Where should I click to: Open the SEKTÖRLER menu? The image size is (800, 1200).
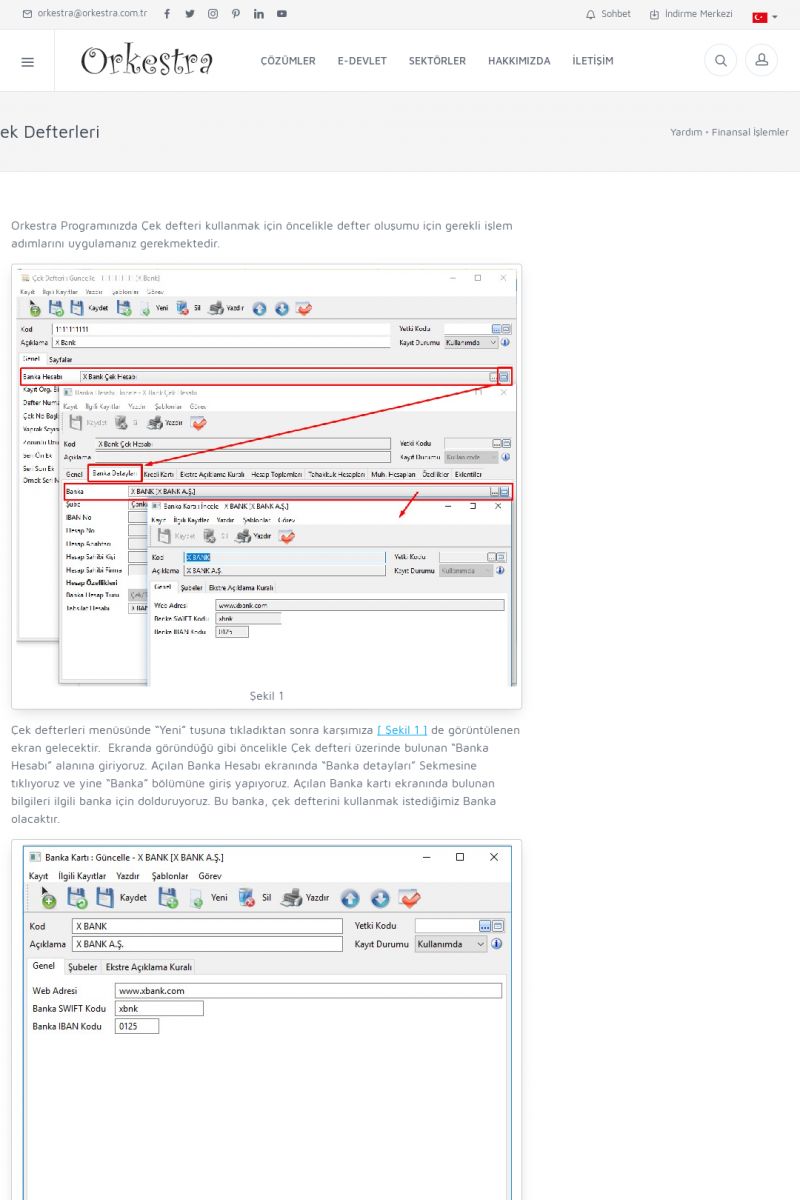(x=437, y=61)
